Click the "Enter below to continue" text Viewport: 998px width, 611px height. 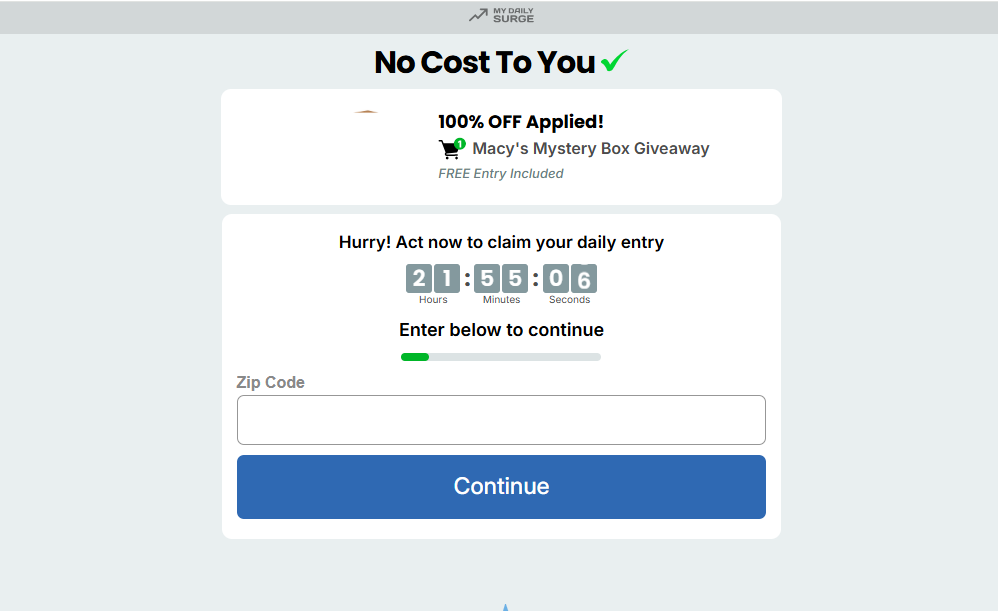click(x=501, y=330)
